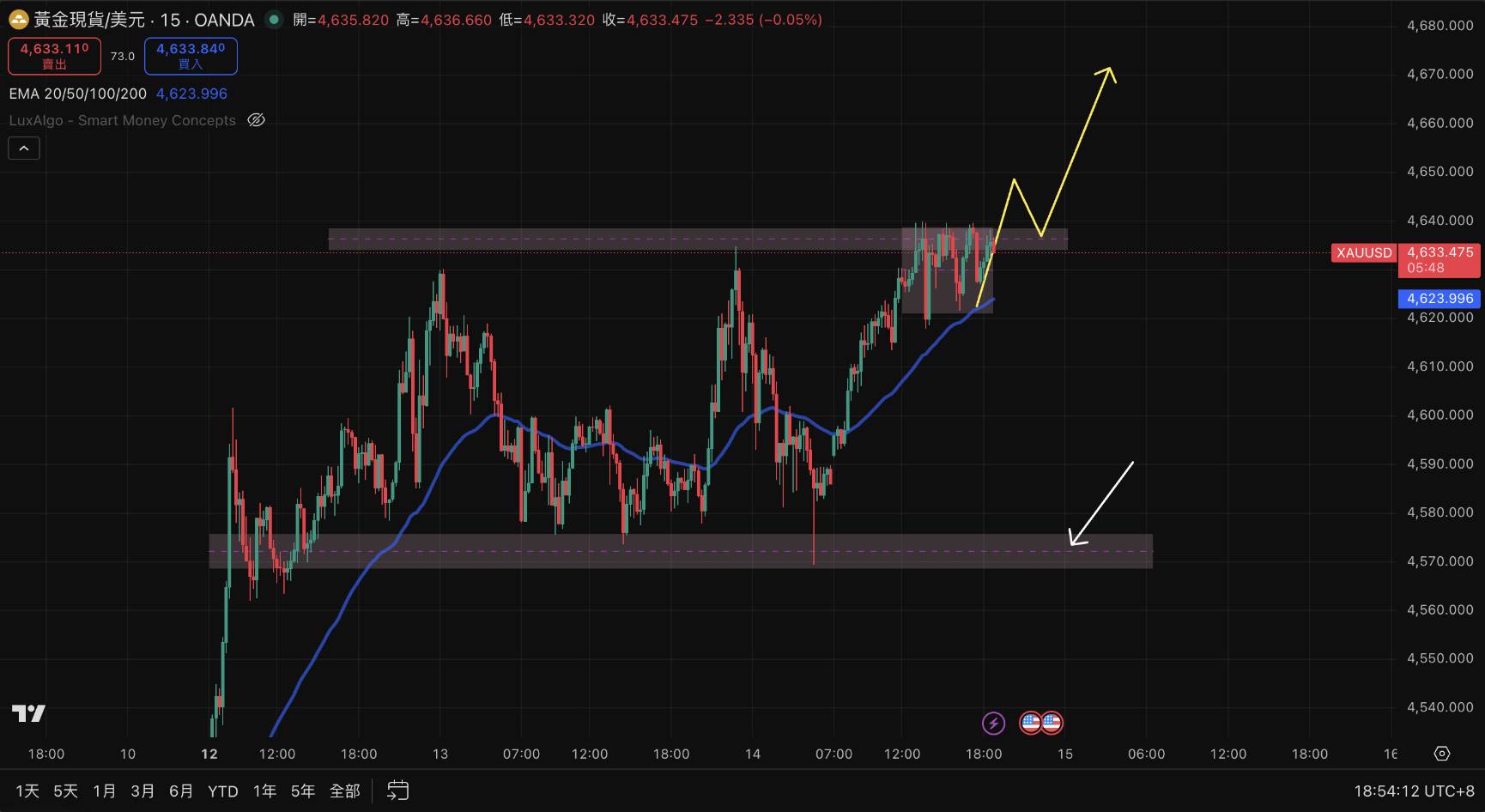Viewport: 1485px width, 812px height.
Task: Open chart settings gear on the time axis
Action: [1442, 754]
